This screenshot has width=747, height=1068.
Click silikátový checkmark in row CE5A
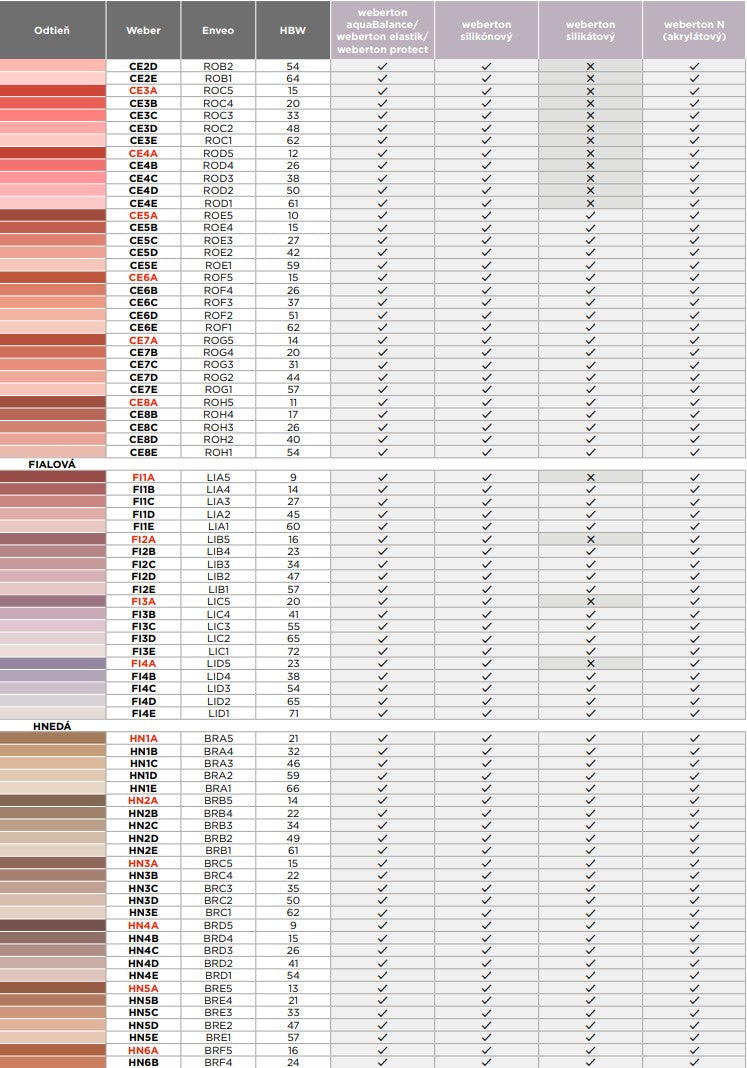tap(590, 215)
